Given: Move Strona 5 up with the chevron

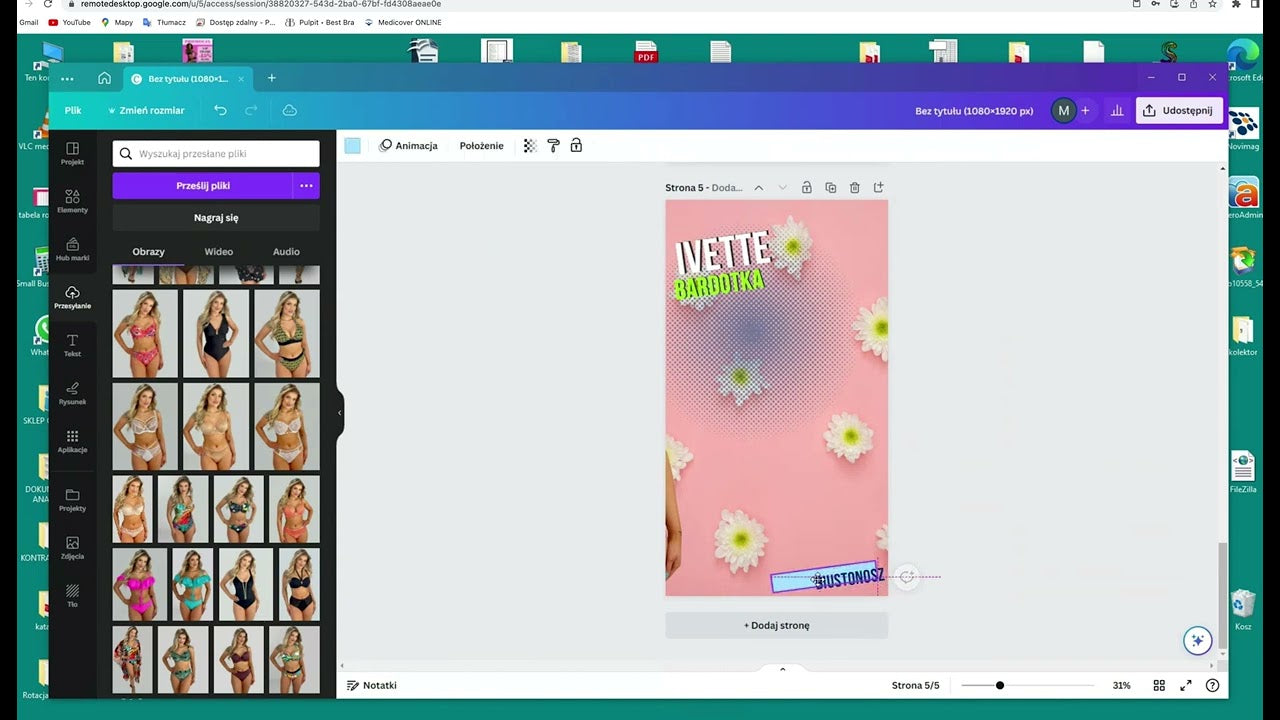Looking at the screenshot, I should pos(759,187).
